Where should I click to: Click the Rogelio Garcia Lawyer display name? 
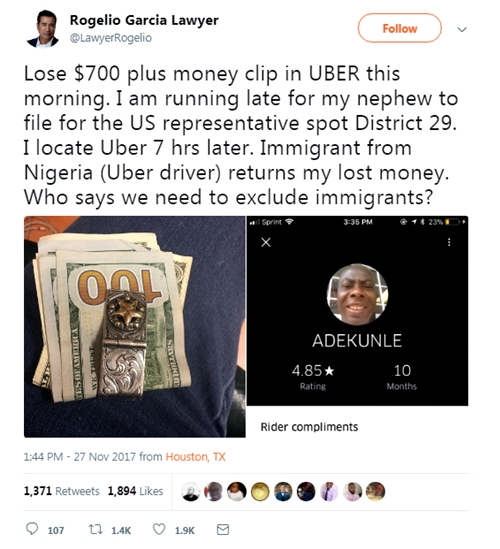point(144,20)
